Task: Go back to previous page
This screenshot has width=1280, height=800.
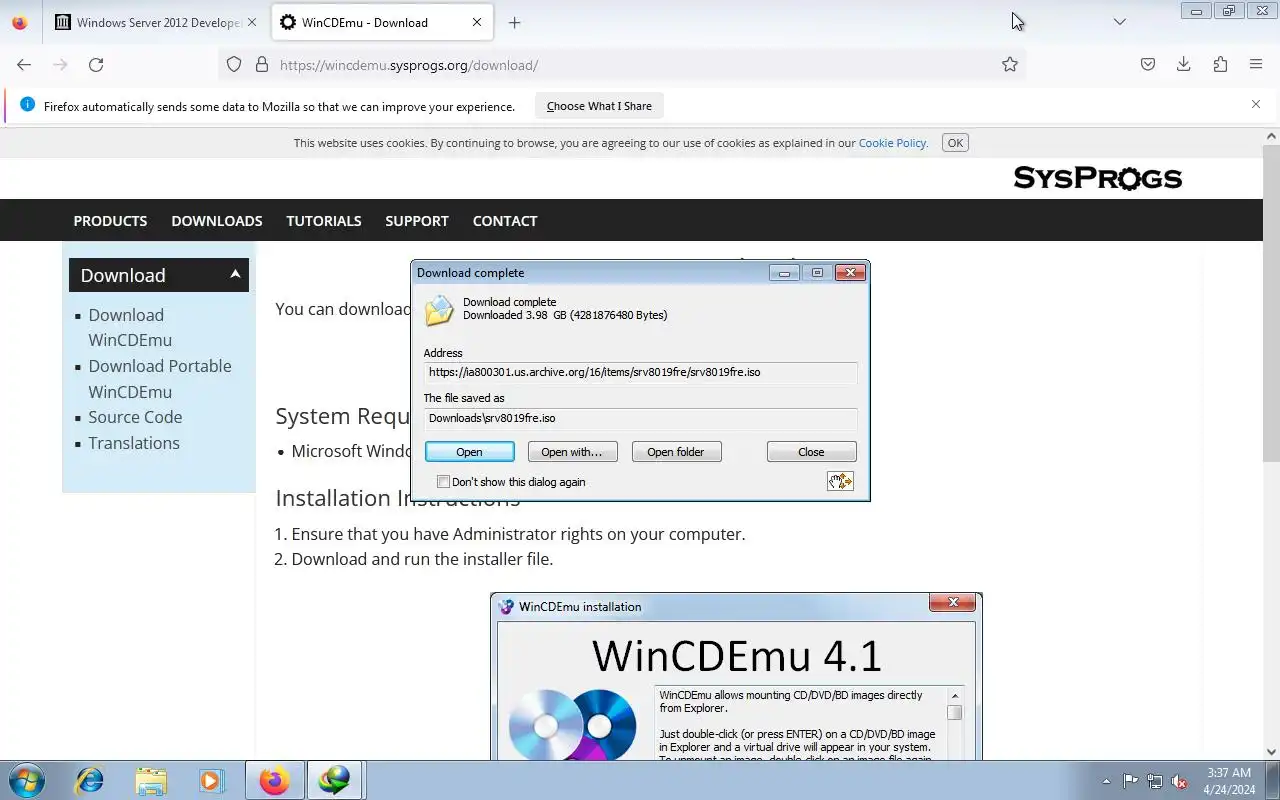Action: point(24,64)
